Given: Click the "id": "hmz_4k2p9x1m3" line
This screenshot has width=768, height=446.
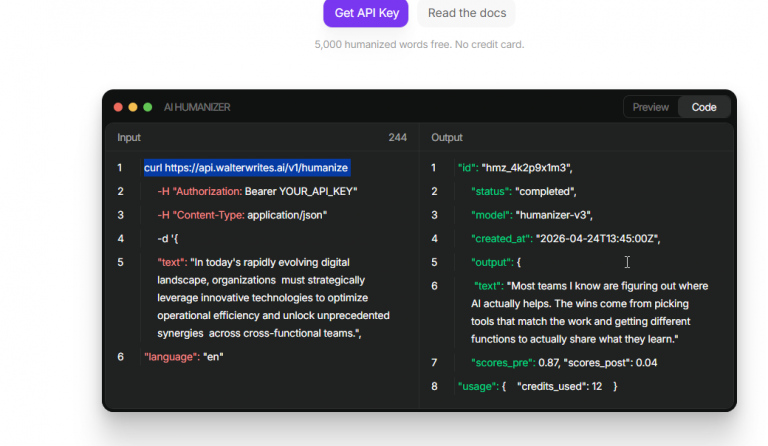Looking at the screenshot, I should [x=515, y=168].
